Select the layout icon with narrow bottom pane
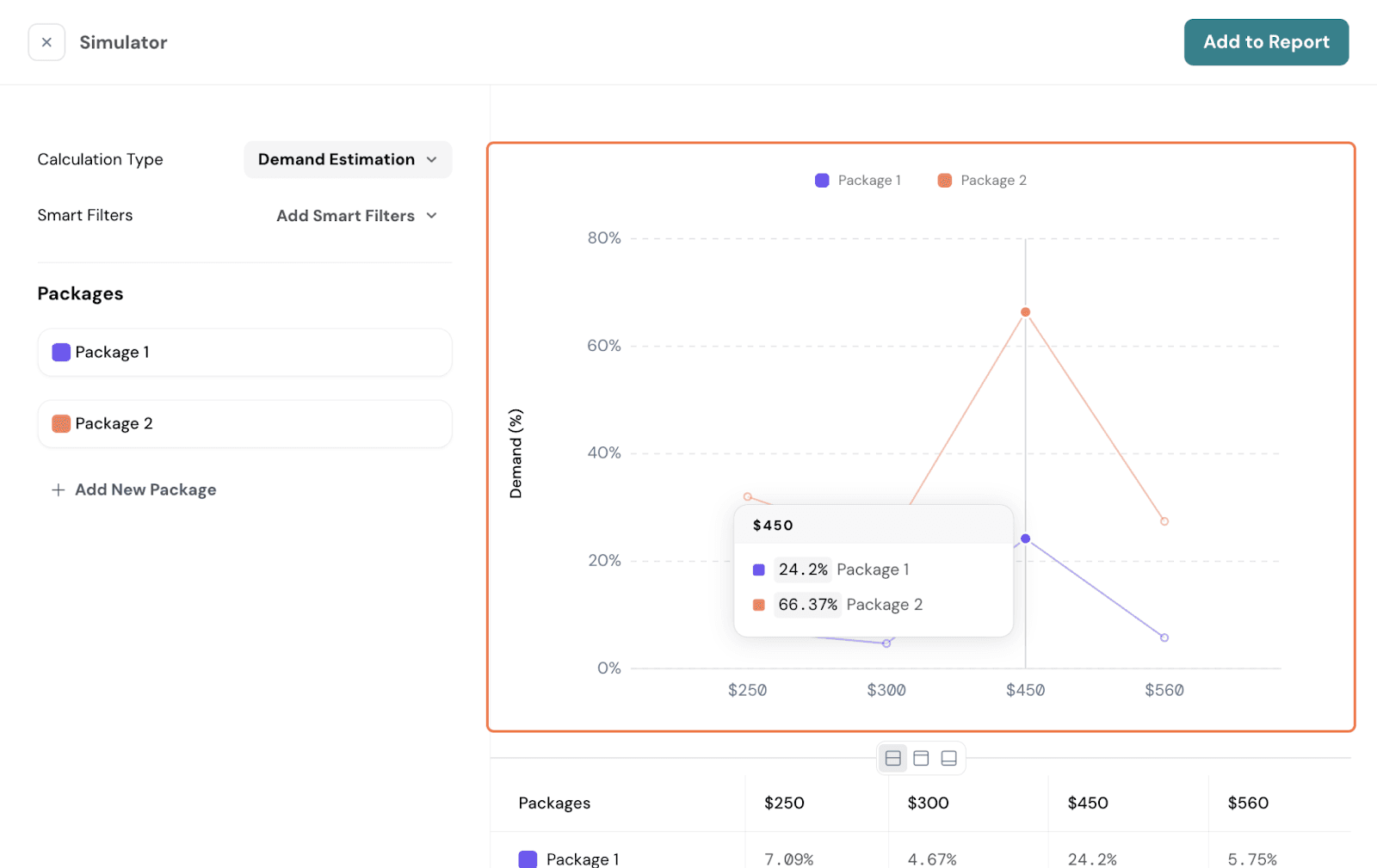This screenshot has height=868, width=1377. (x=948, y=758)
